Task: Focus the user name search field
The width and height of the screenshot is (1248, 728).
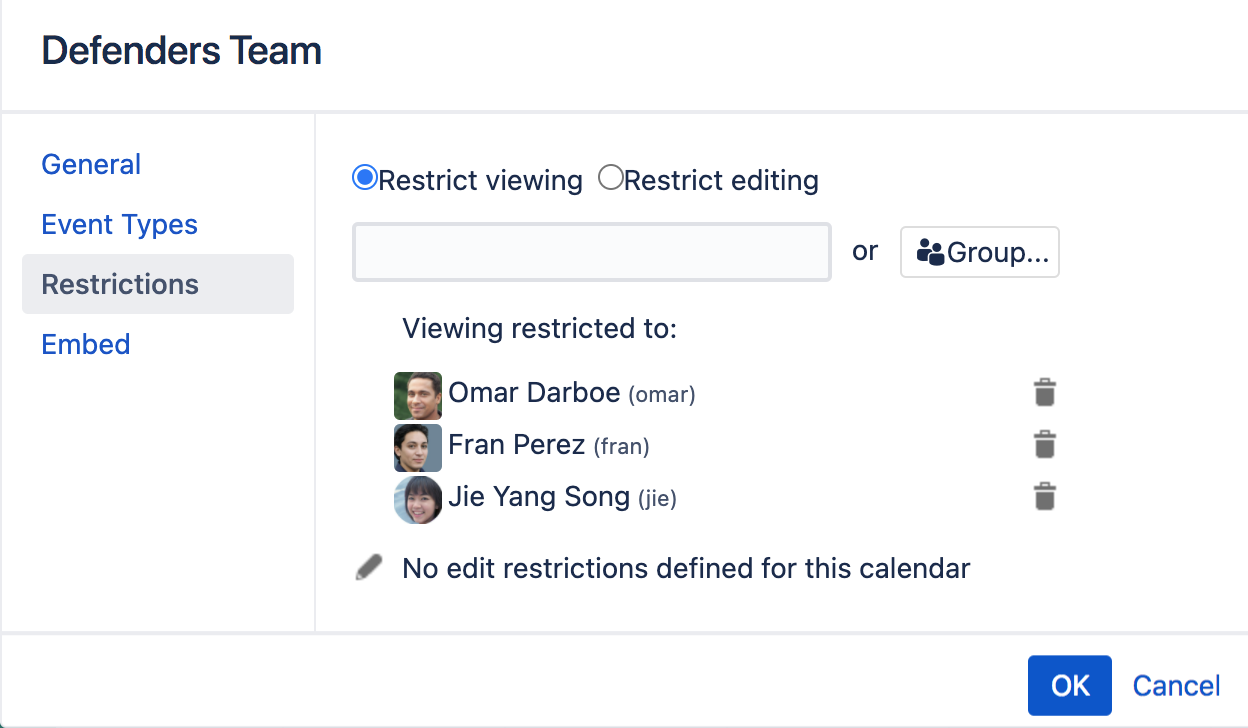Action: (592, 252)
